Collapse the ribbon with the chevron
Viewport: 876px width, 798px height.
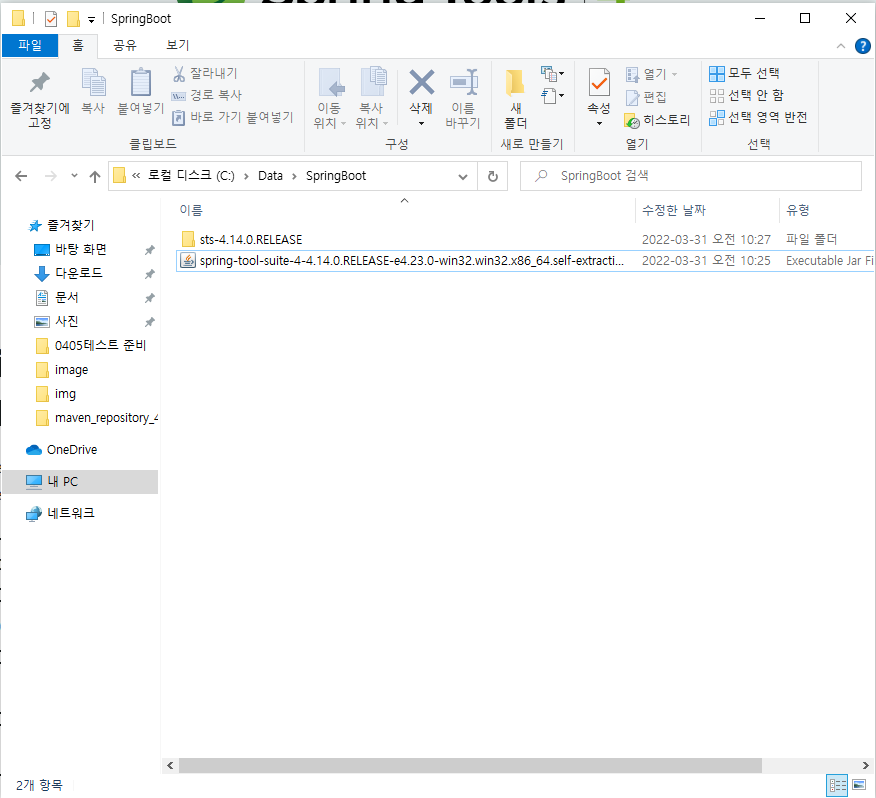(840, 46)
